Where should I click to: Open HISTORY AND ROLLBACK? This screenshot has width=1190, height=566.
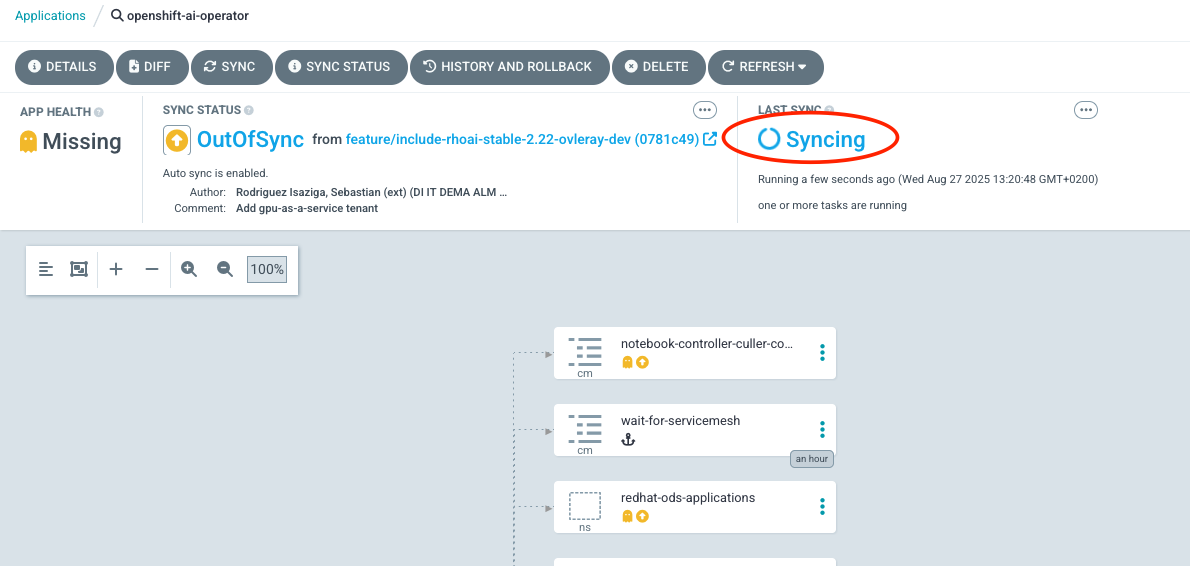(508, 67)
